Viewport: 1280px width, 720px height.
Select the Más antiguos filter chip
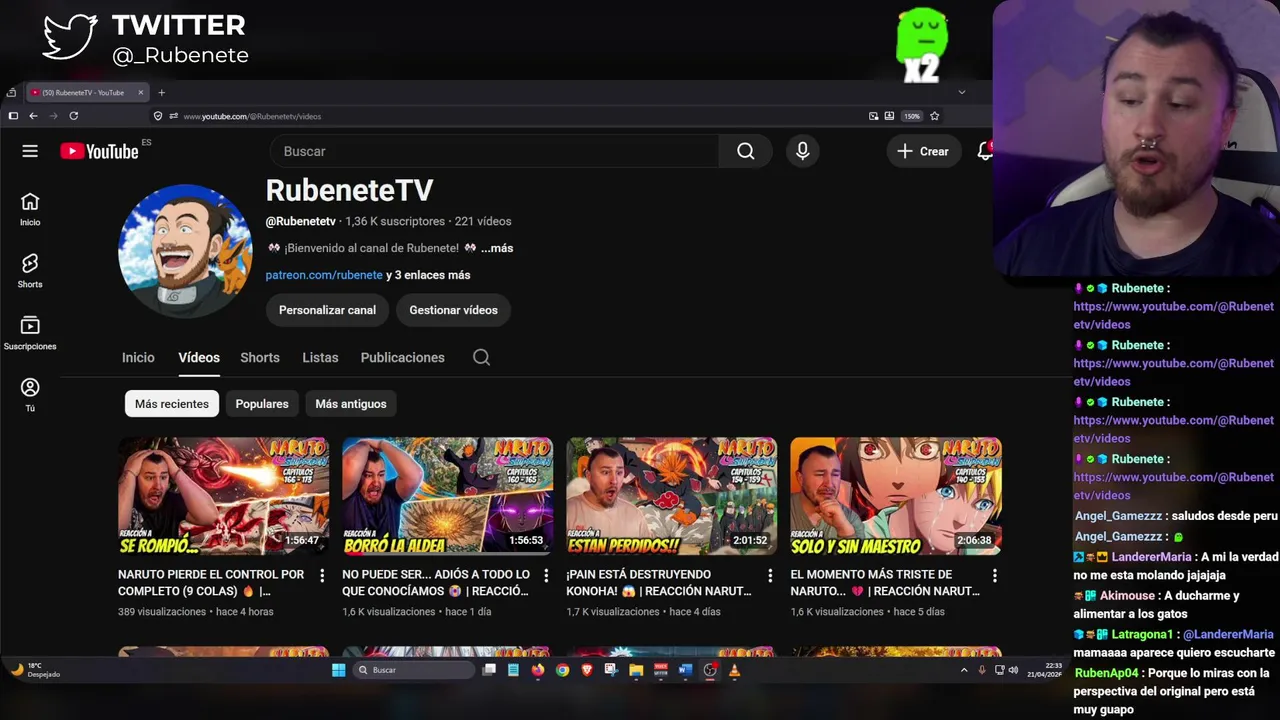coord(351,404)
